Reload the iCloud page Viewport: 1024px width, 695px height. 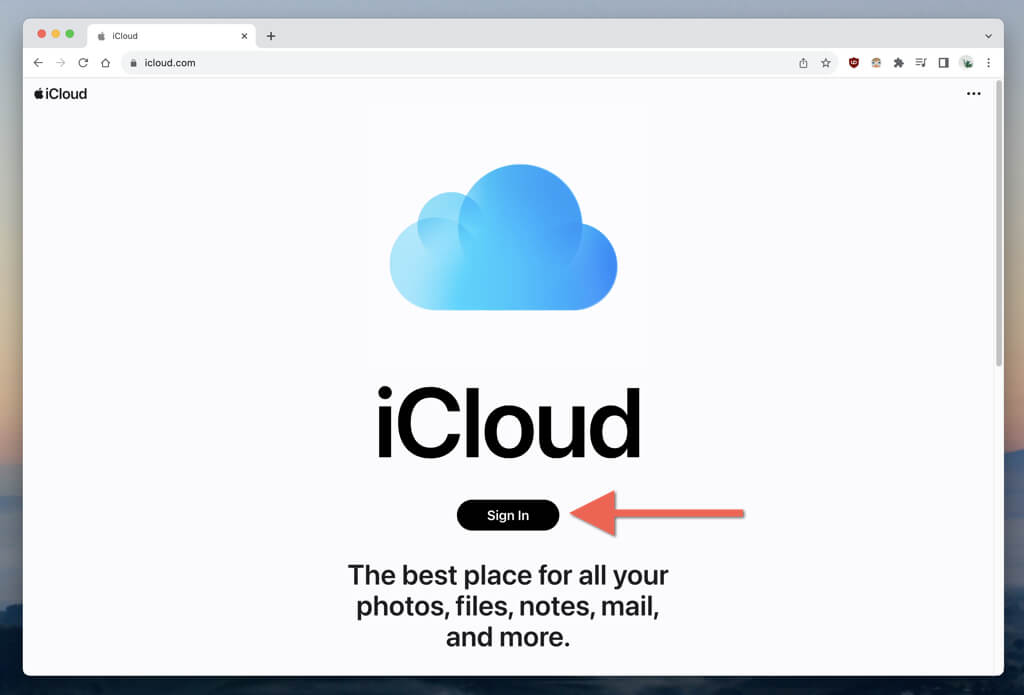pyautogui.click(x=83, y=63)
